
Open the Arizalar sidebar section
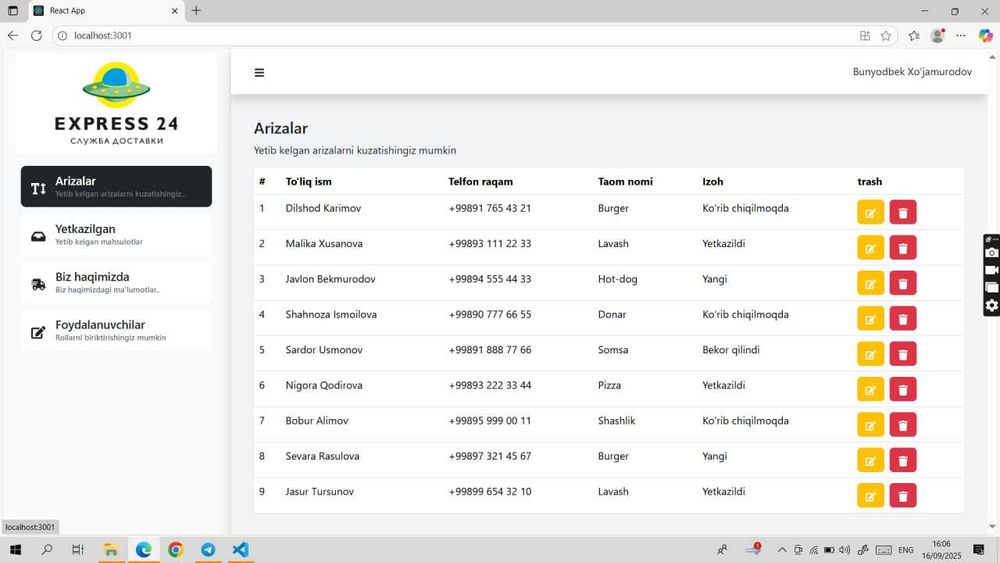116,186
